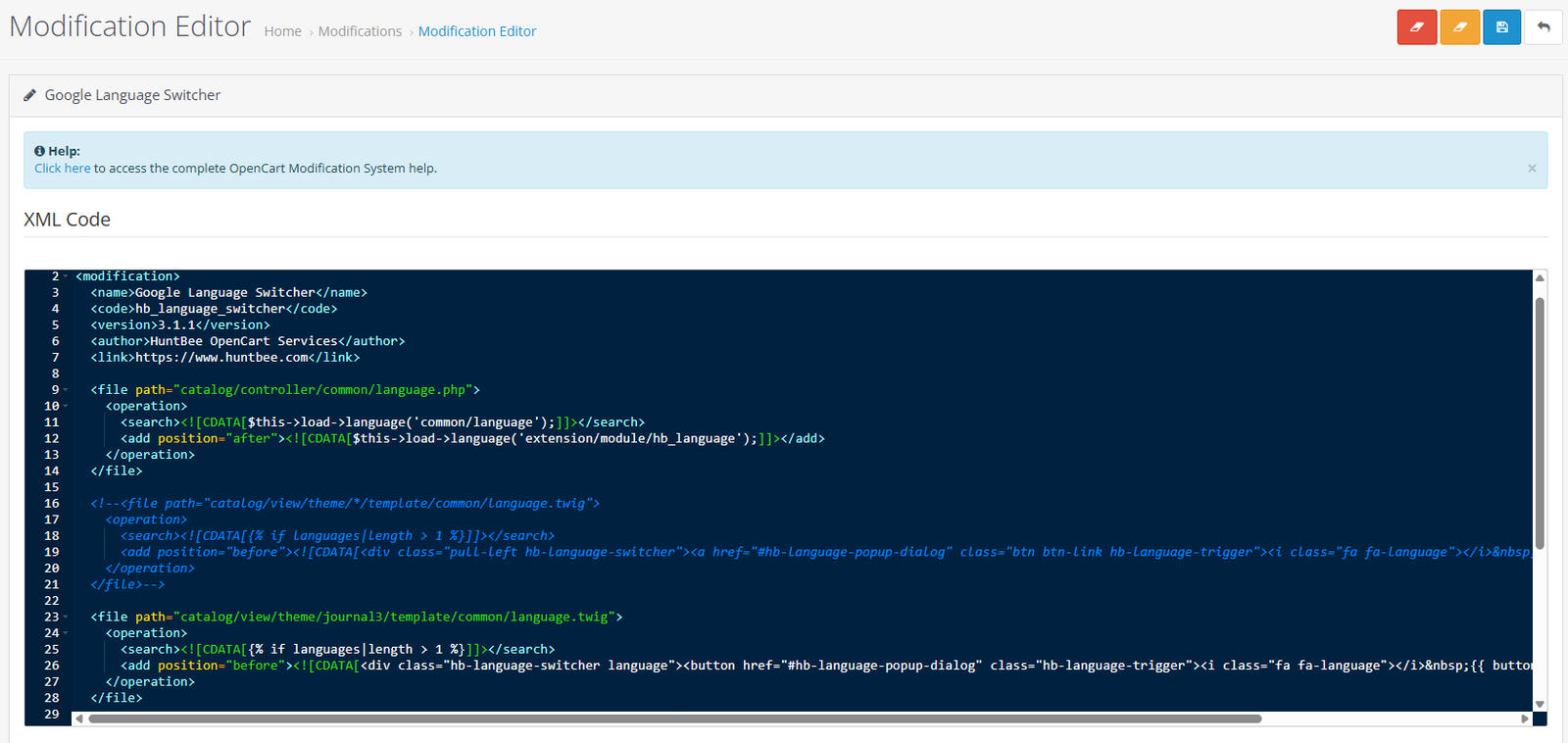Click the pencil icon beside Google Language Switcher

point(30,95)
